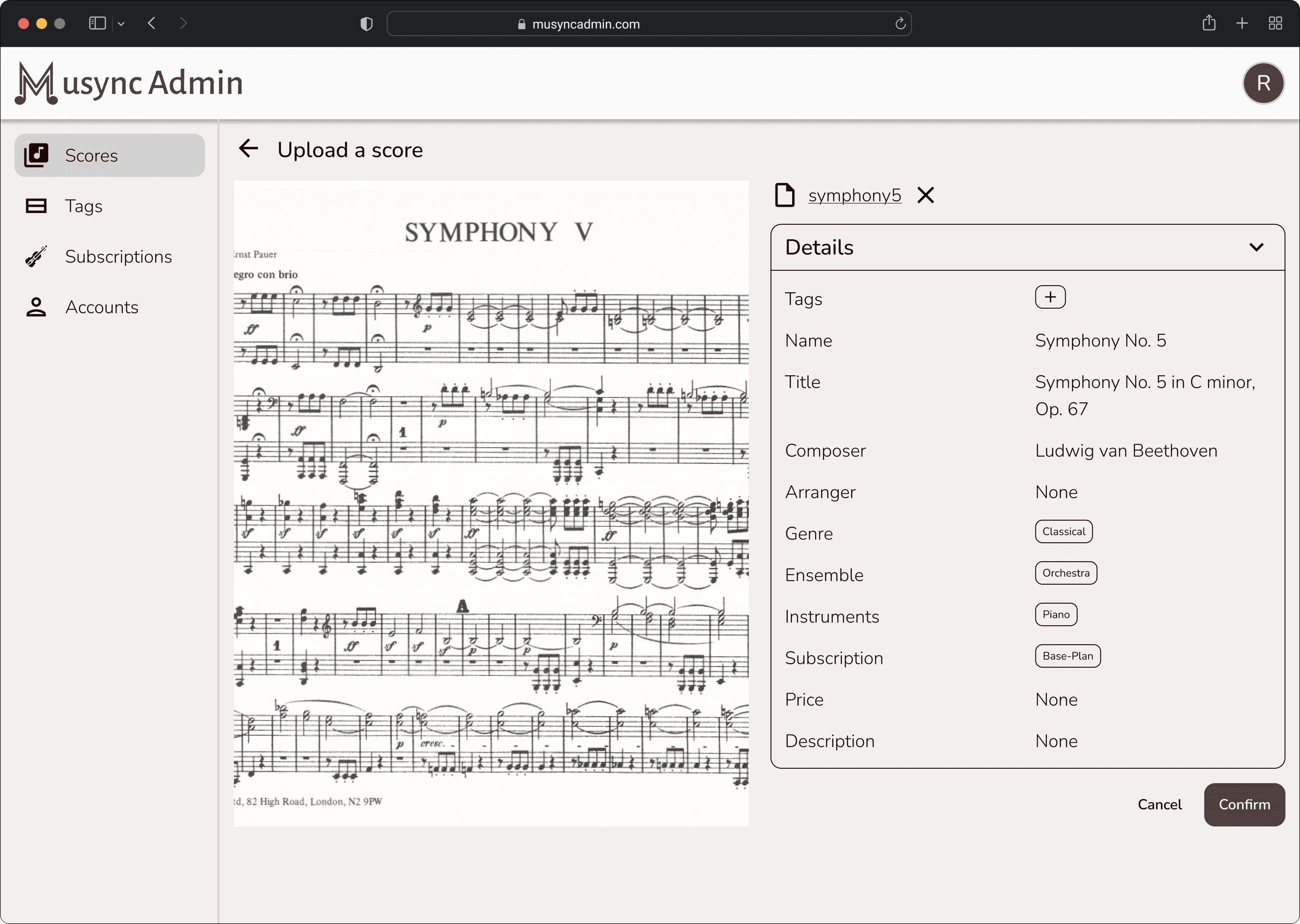
Task: Click the Subscriptions violin icon
Action: coord(36,257)
